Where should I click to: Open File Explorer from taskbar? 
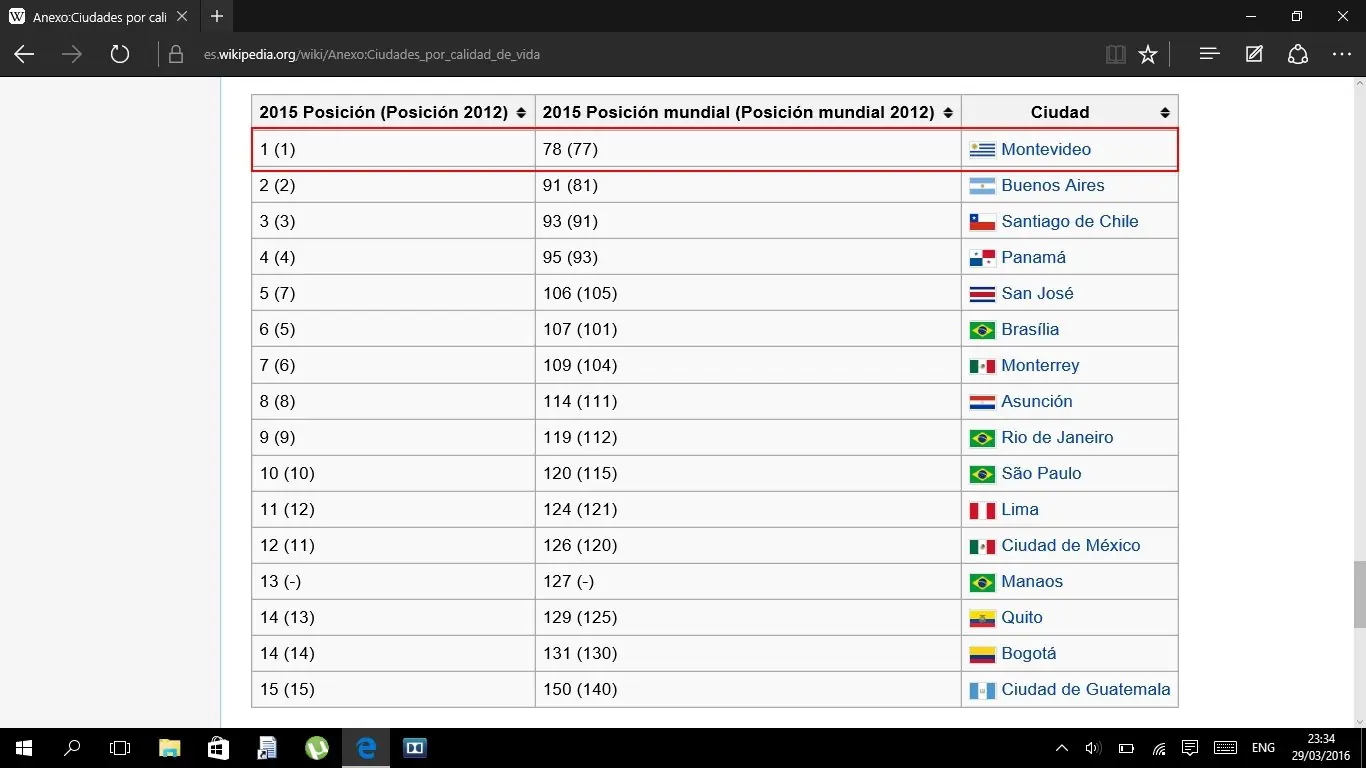coord(169,747)
